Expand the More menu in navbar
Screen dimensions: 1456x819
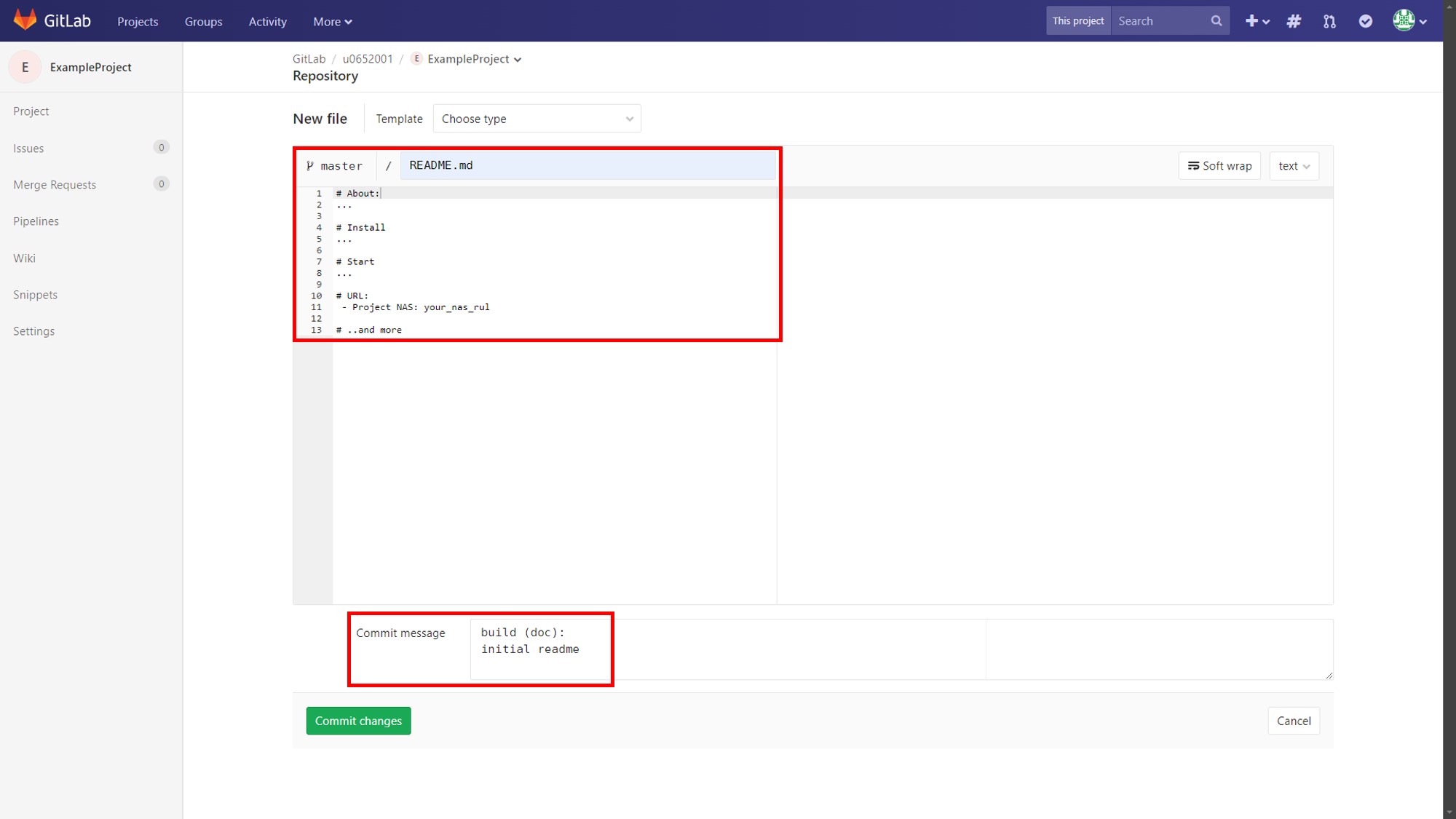click(333, 22)
